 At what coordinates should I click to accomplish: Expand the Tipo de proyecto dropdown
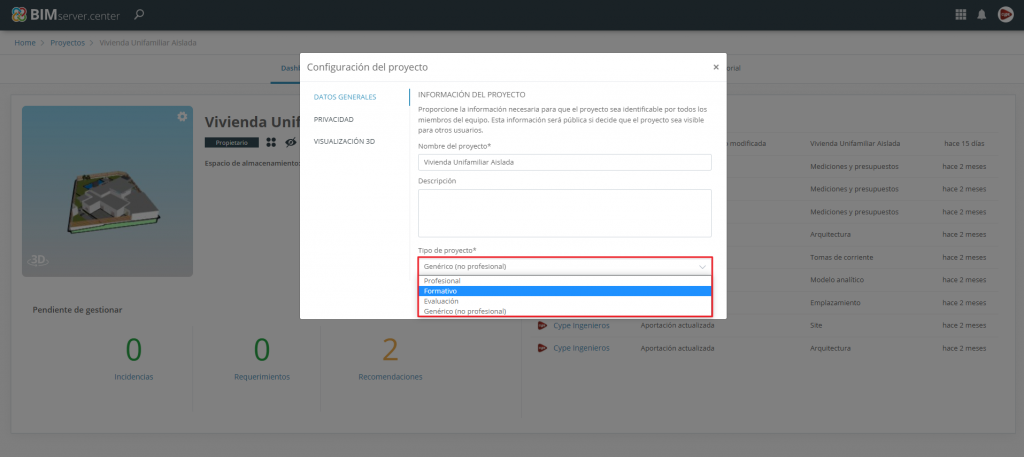tap(564, 267)
